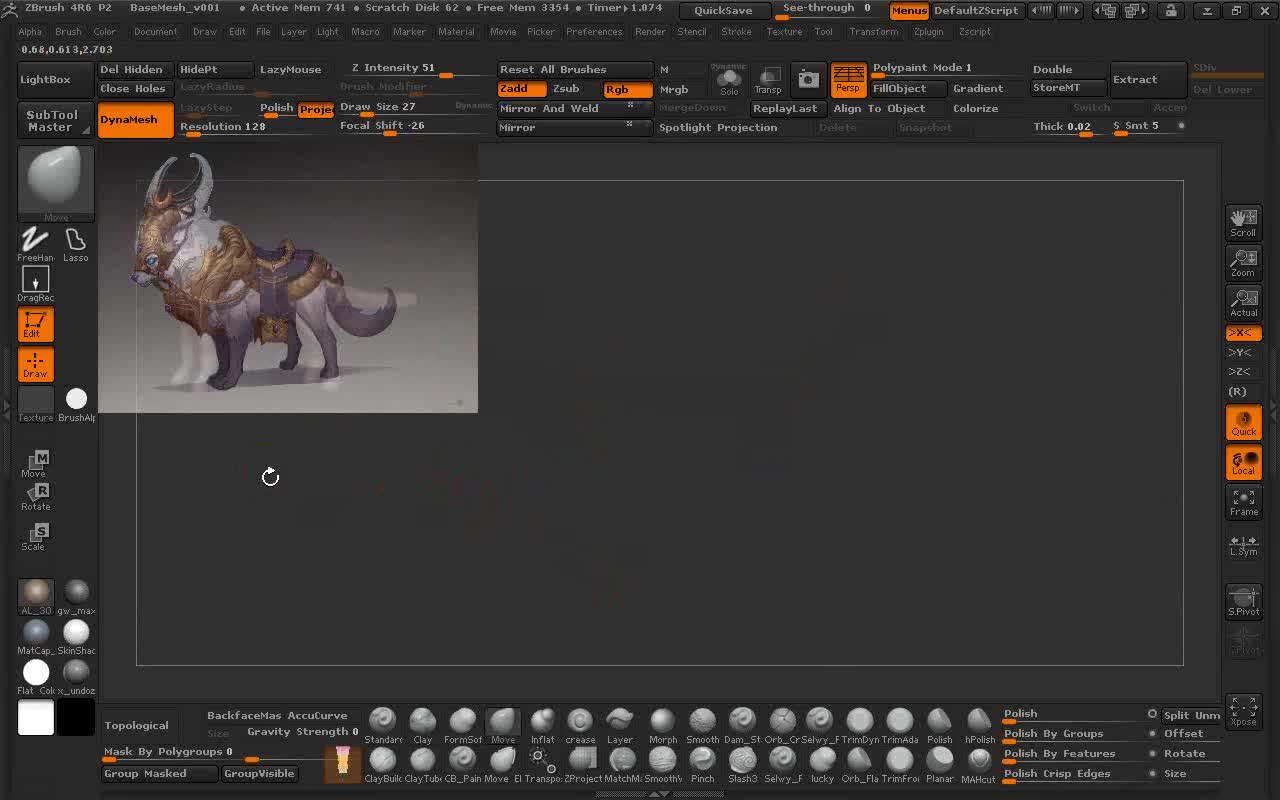The image size is (1280, 800).
Task: Toggle Draw mode
Action: click(35, 365)
